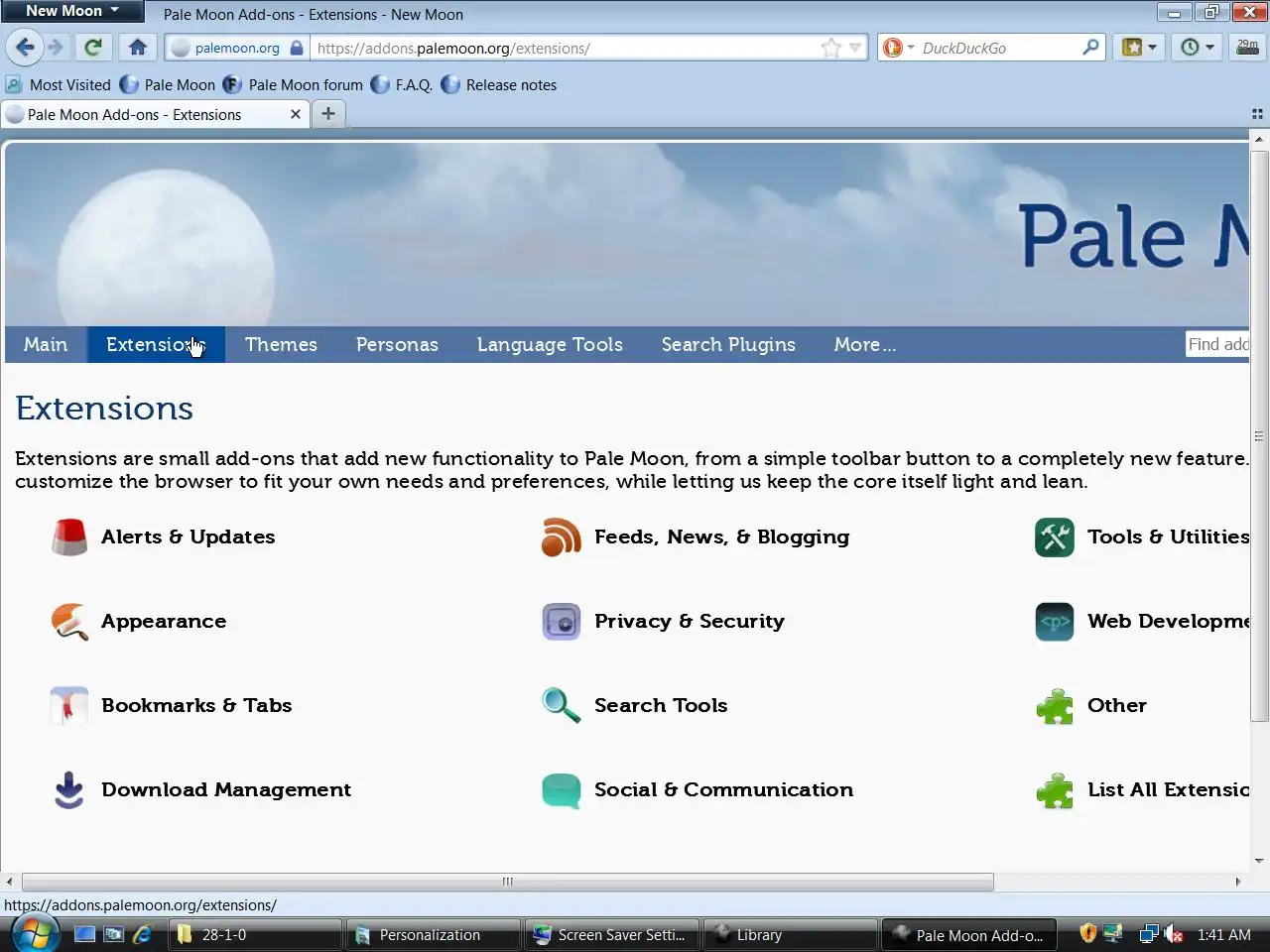
Task: Open the Appearance category link
Action: click(x=164, y=622)
